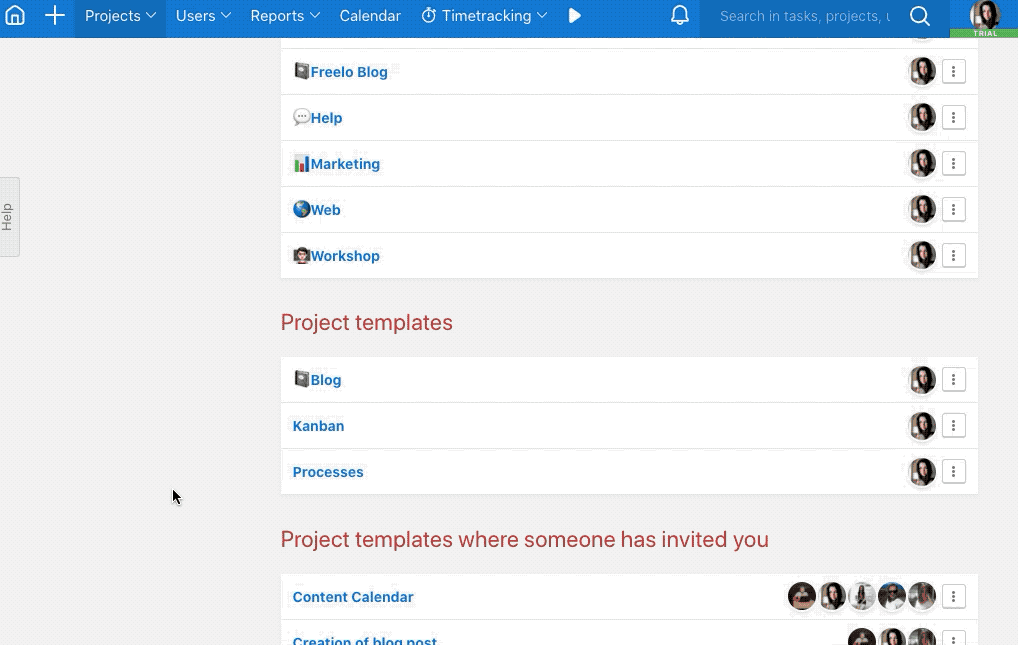Screen dimensions: 1018x645
Task: Click the plus icon to add new
Action: [x=55, y=16]
